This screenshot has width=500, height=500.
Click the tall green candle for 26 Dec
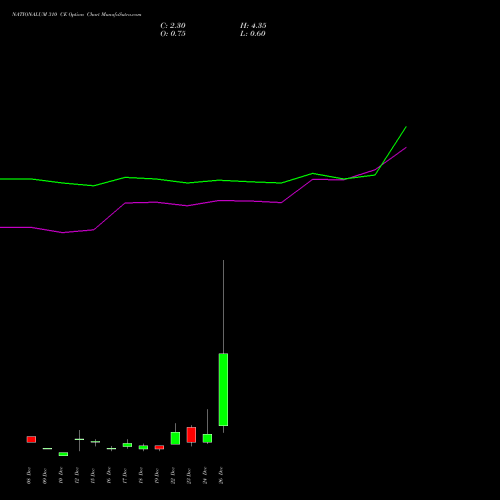point(223,389)
